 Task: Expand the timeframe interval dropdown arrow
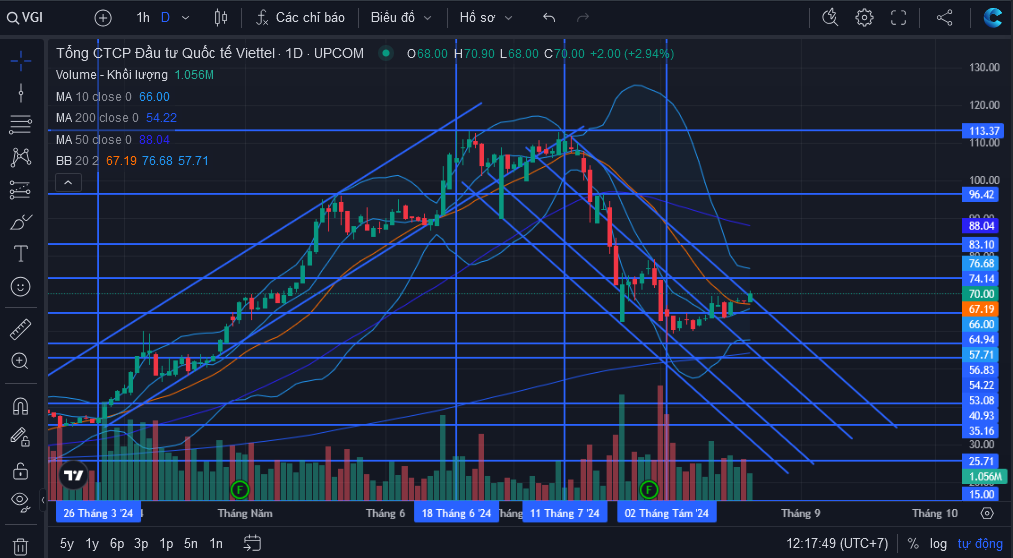[x=185, y=17]
